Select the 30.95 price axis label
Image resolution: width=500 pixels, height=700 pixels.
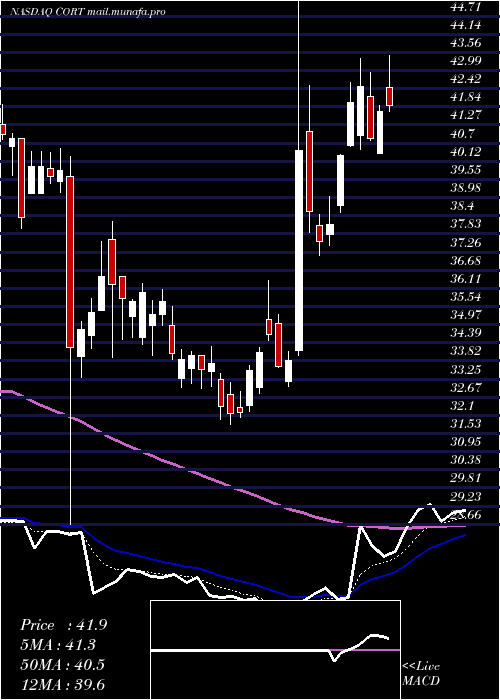(x=466, y=442)
